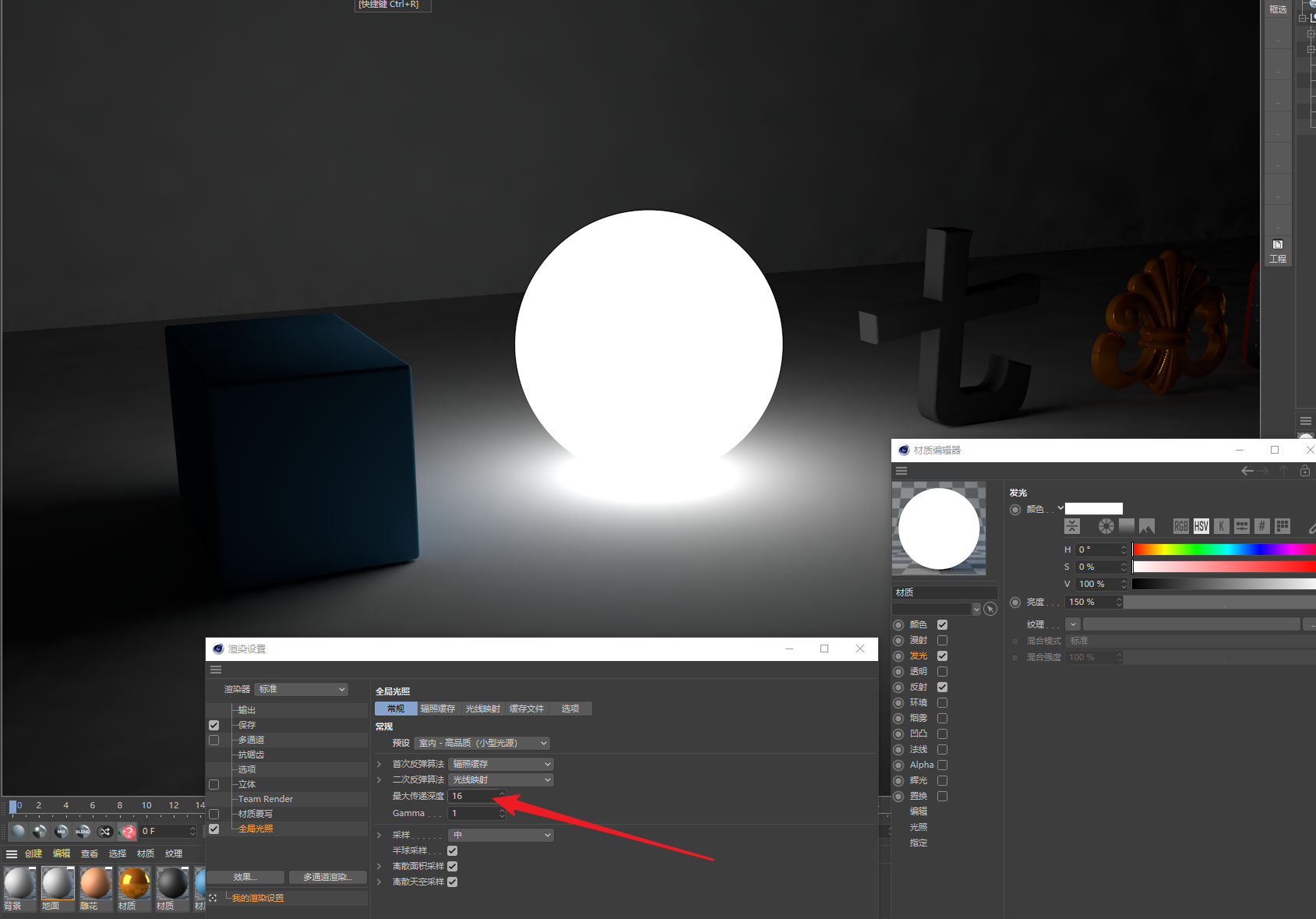
Task: Open the 创建 menu in material manager
Action: click(34, 854)
